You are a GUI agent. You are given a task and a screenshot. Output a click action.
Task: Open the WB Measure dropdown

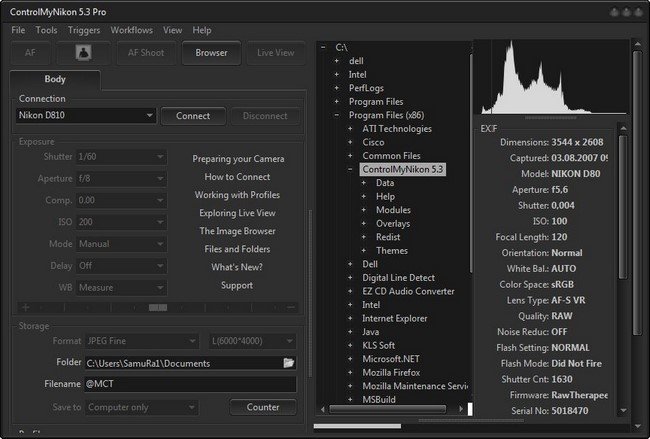121,287
